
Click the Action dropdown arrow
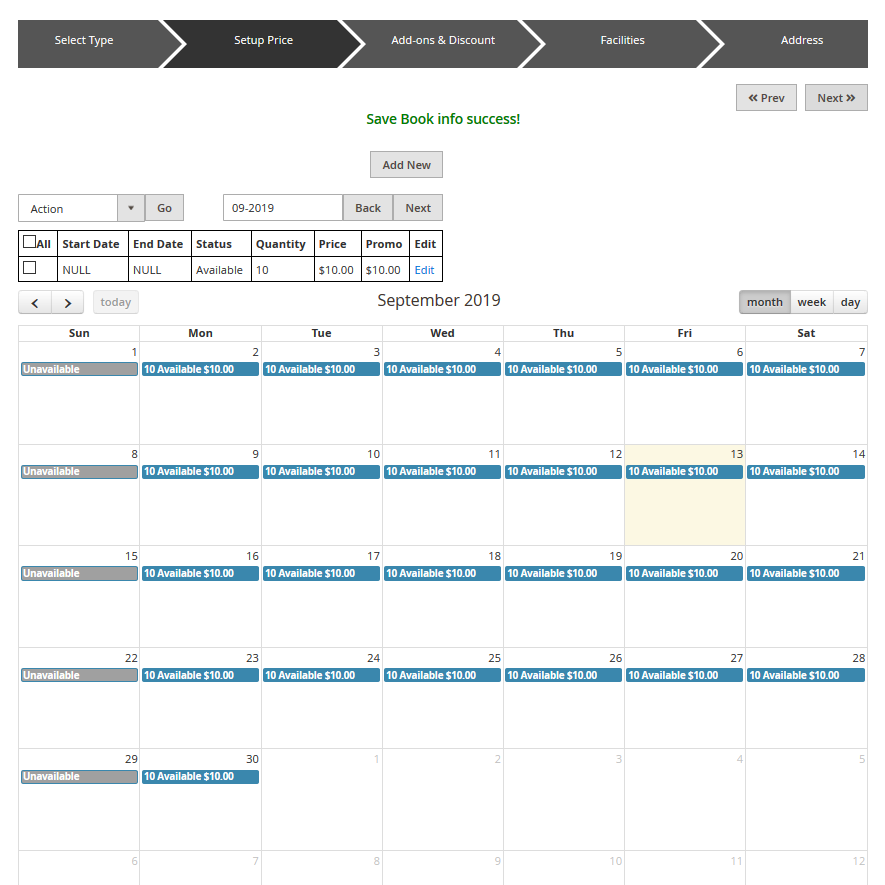pyautogui.click(x=131, y=208)
